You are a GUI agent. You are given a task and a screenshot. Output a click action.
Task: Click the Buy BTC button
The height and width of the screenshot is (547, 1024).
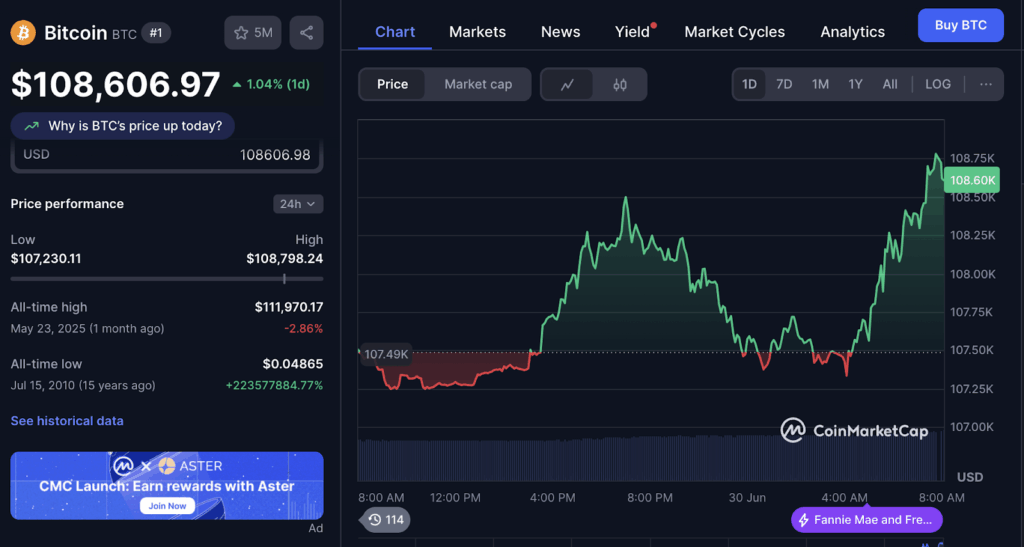tap(960, 25)
